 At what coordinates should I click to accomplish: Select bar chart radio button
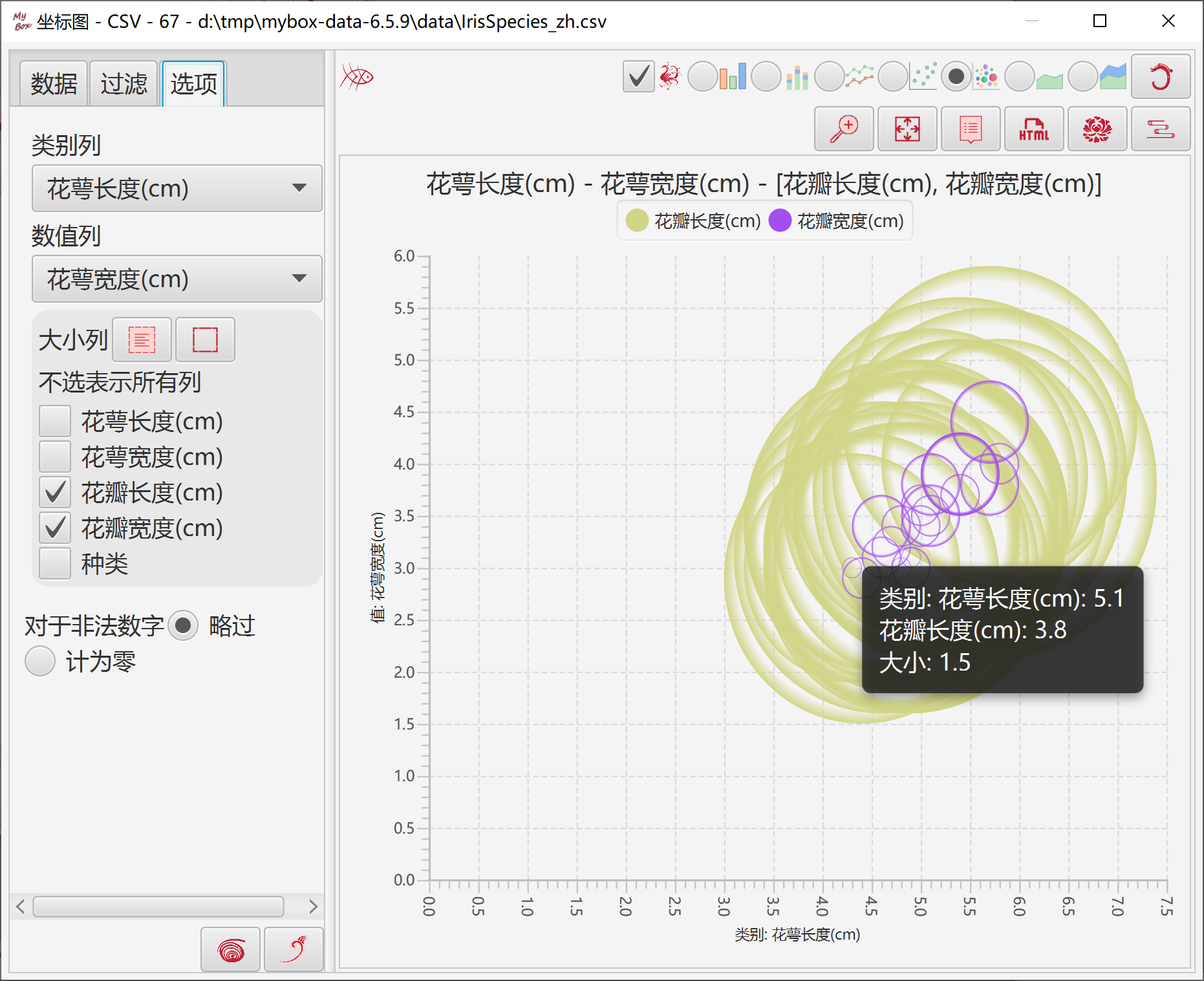tap(703, 76)
